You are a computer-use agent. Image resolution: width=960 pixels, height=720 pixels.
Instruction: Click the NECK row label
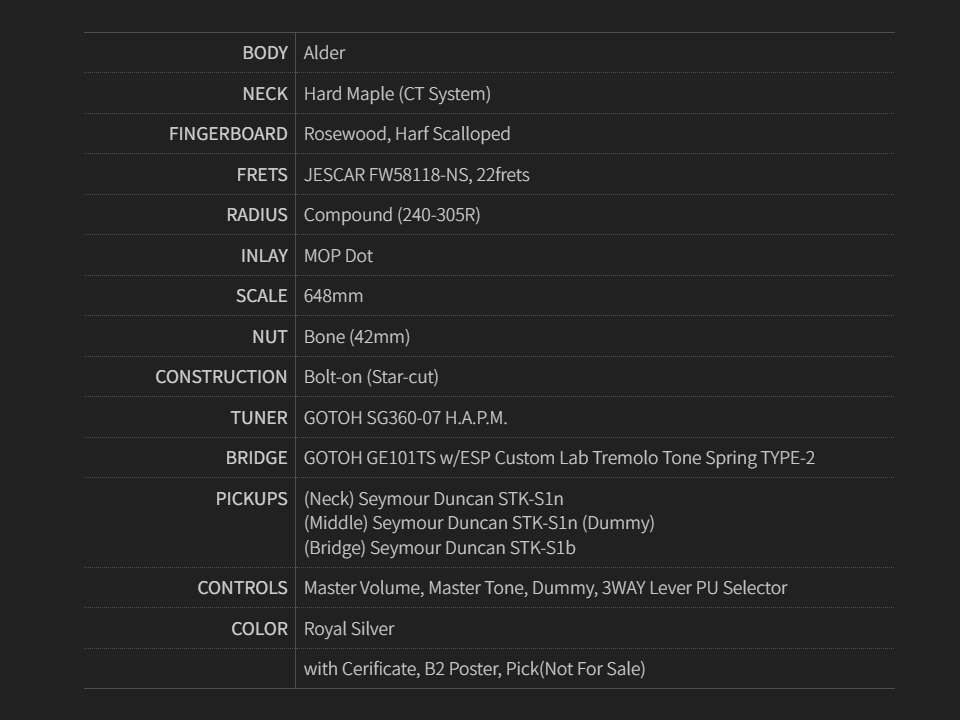[264, 94]
